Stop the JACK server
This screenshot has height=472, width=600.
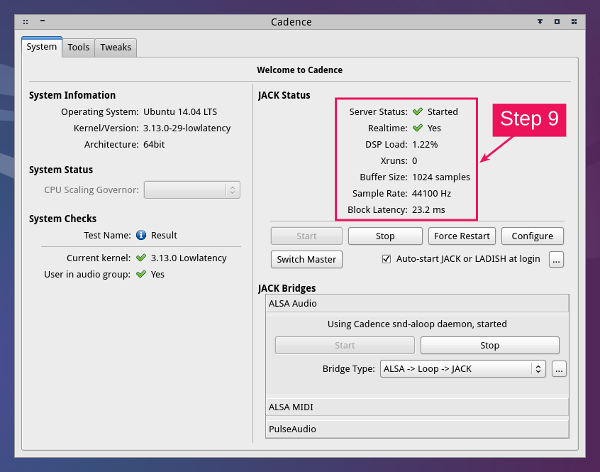click(x=385, y=236)
